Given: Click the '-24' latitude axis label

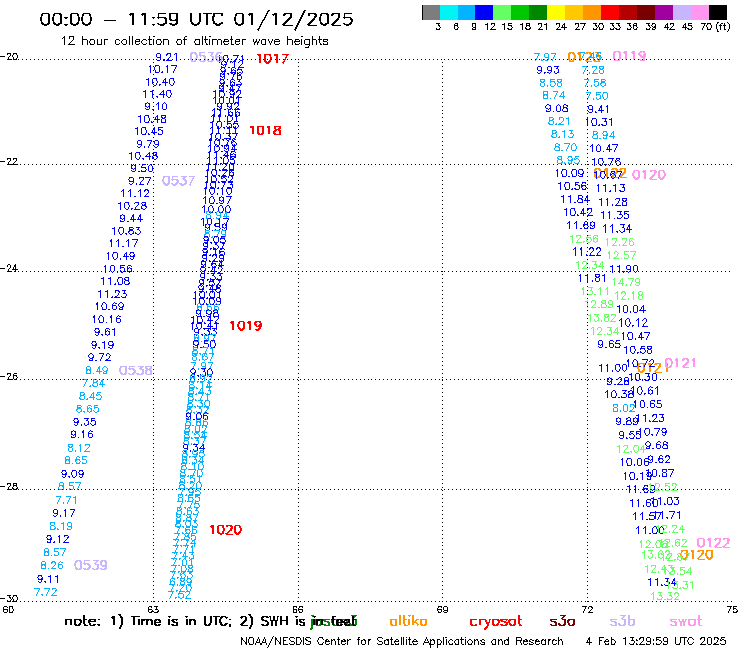Looking at the screenshot, I should (x=8, y=268).
